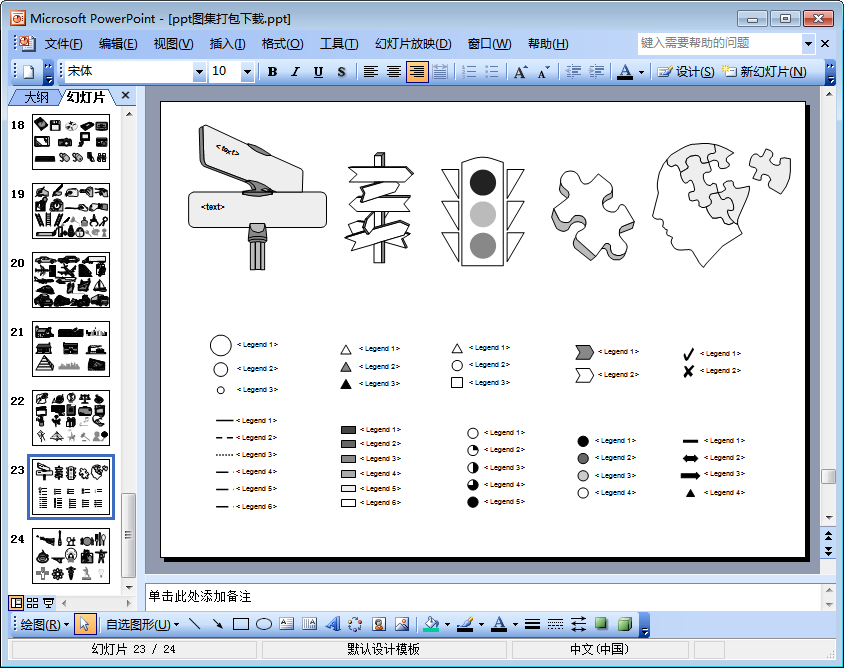Viewport: 844px width, 668px height.
Task: Open the 帮助 menu
Action: pos(548,44)
